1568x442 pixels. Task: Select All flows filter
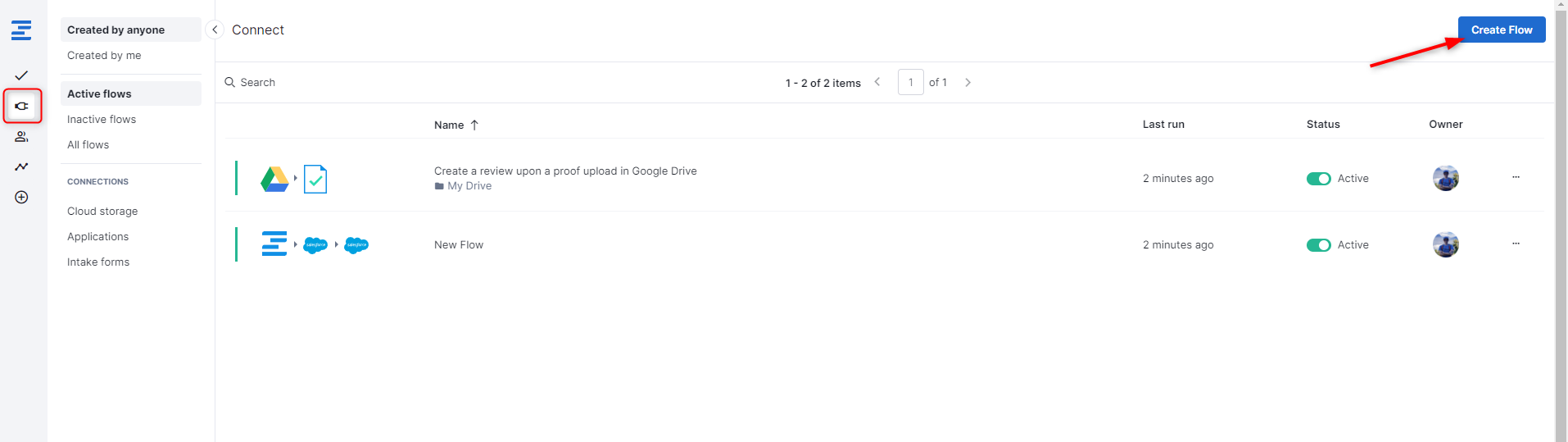pos(131,144)
